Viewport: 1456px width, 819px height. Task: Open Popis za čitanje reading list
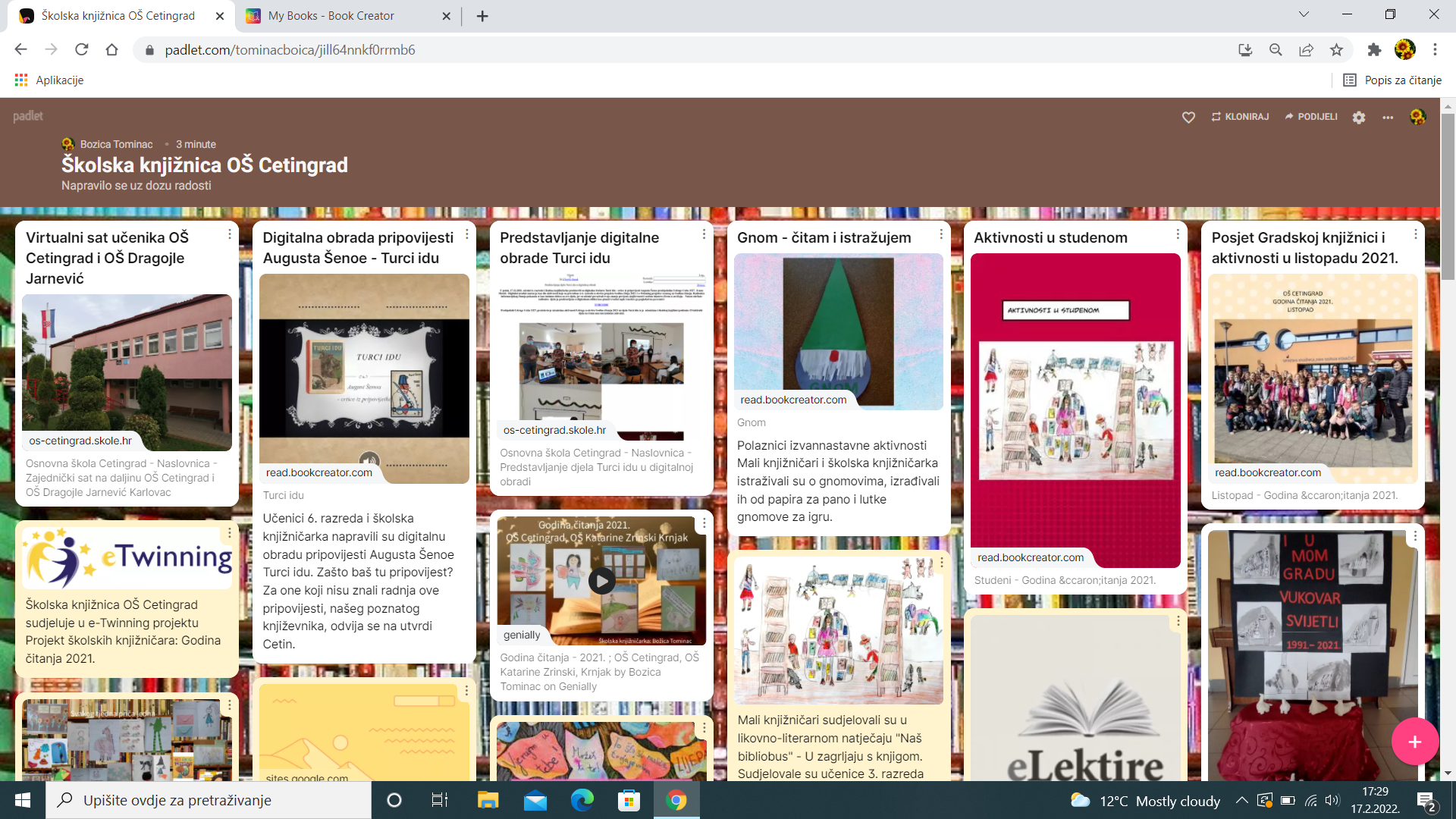point(1392,80)
